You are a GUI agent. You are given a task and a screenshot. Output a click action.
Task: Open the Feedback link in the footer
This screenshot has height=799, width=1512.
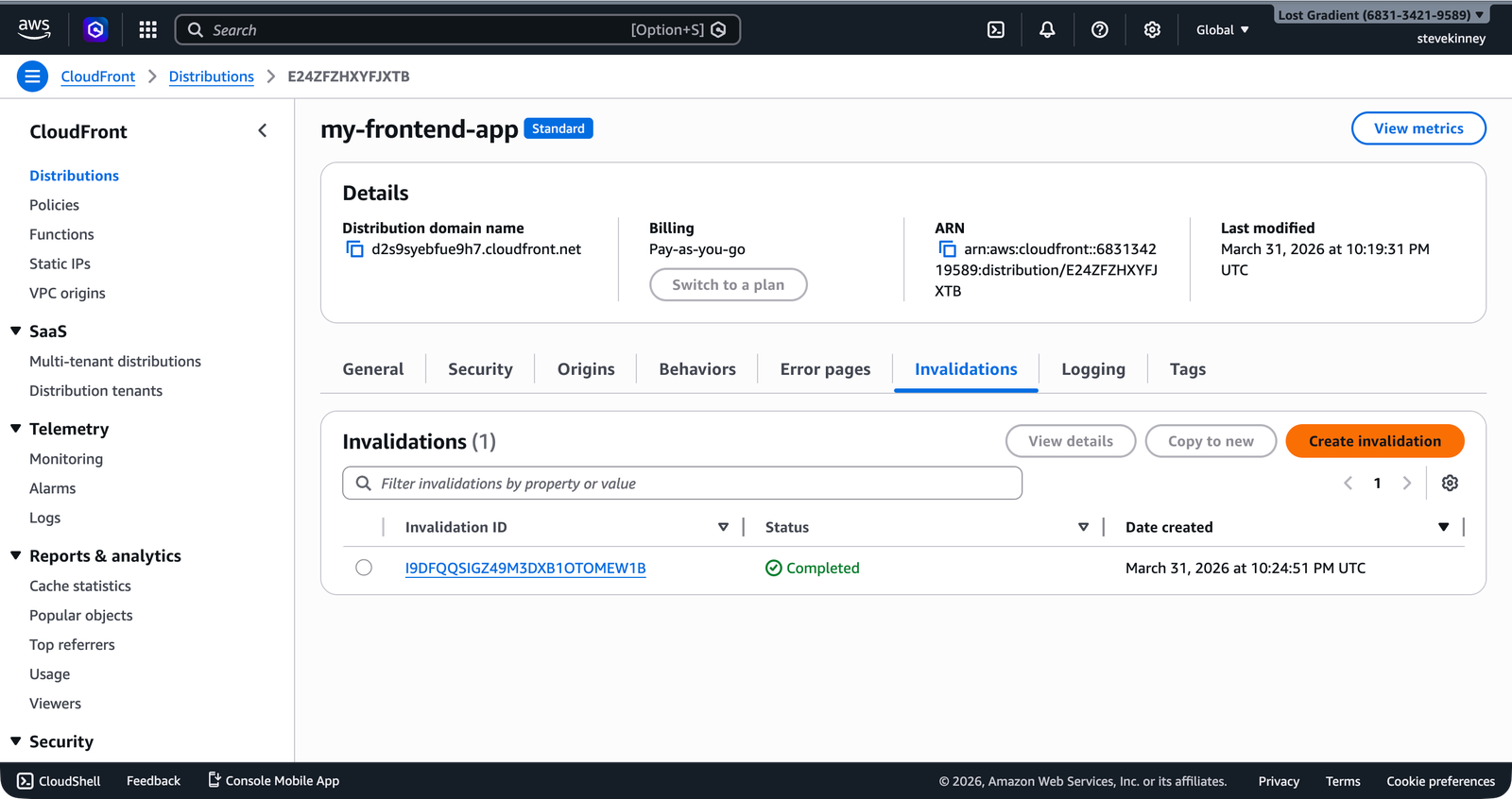153,781
